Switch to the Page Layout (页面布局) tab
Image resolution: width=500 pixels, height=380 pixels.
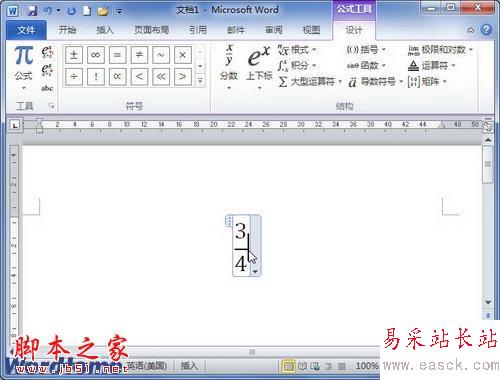pos(151,30)
